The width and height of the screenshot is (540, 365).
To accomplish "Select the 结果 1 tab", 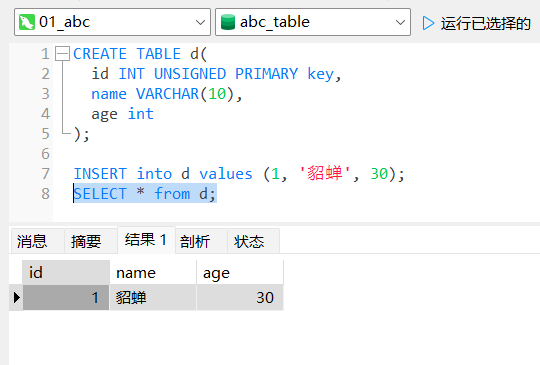I will pyautogui.click(x=146, y=240).
